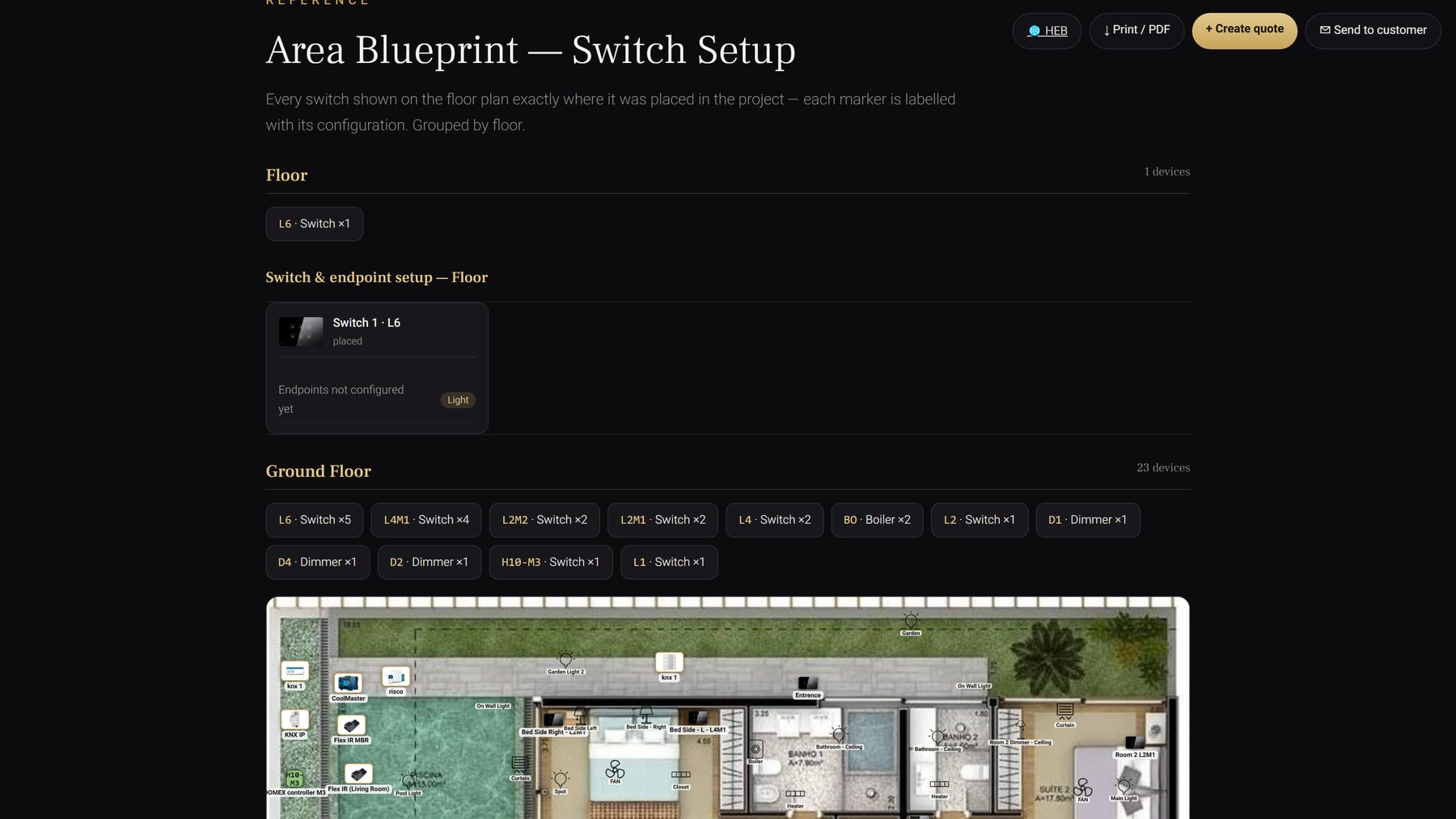Select the Bed Side Right L2M1 switch
Image resolution: width=1456 pixels, height=819 pixels.
(554, 720)
